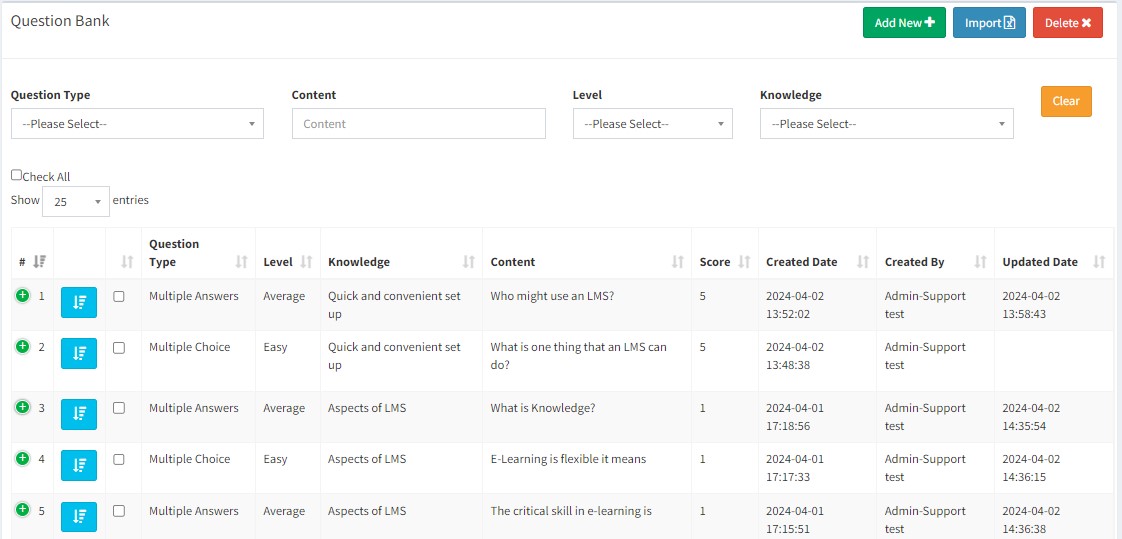Tick the Check All checkbox
The image size is (1122, 539).
click(16, 175)
